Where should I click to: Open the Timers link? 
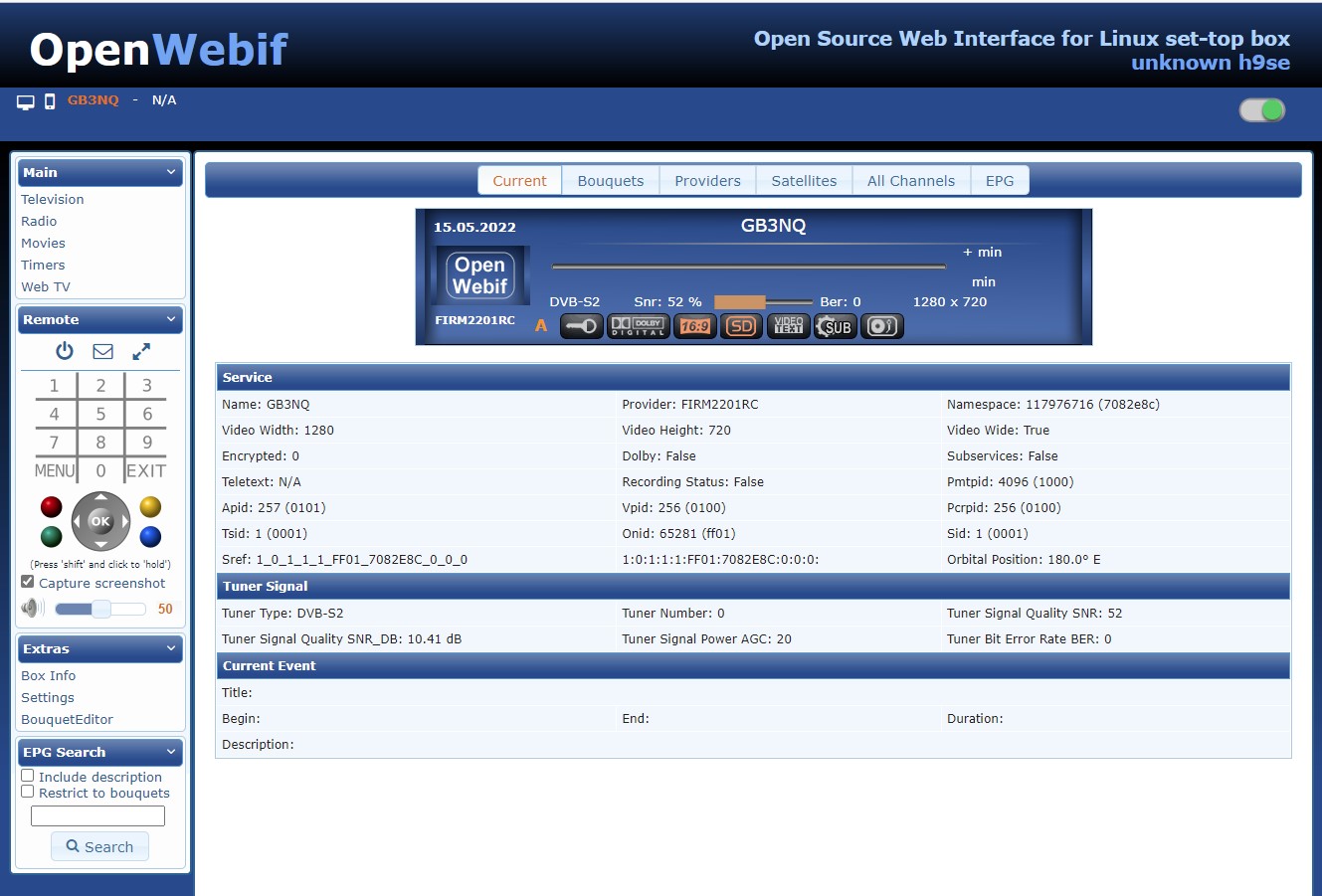pyautogui.click(x=43, y=265)
